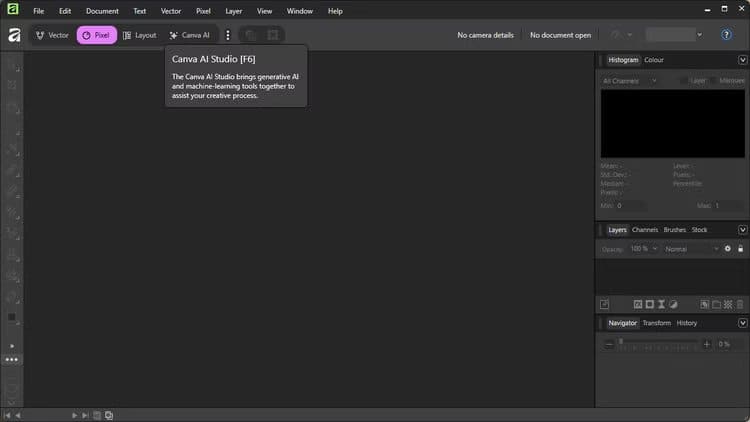Open the View menu
The height and width of the screenshot is (422, 750).
[x=265, y=11]
